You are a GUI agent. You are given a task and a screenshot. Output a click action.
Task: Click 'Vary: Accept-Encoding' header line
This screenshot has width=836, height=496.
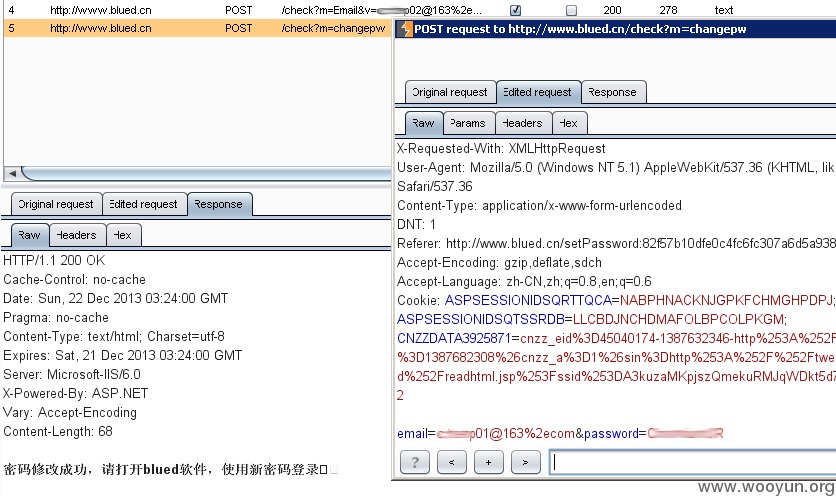[x=70, y=412]
